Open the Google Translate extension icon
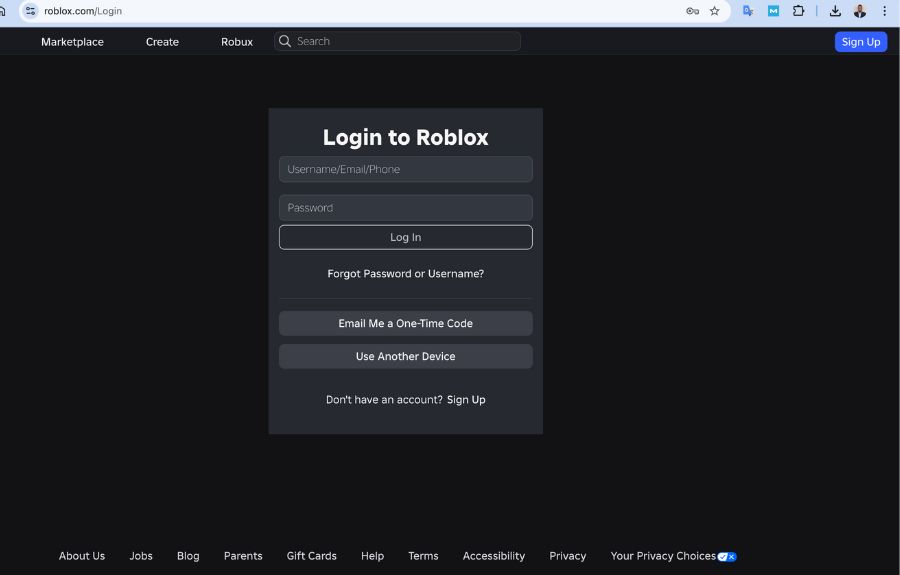Viewport: 900px width, 575px height. [748, 11]
